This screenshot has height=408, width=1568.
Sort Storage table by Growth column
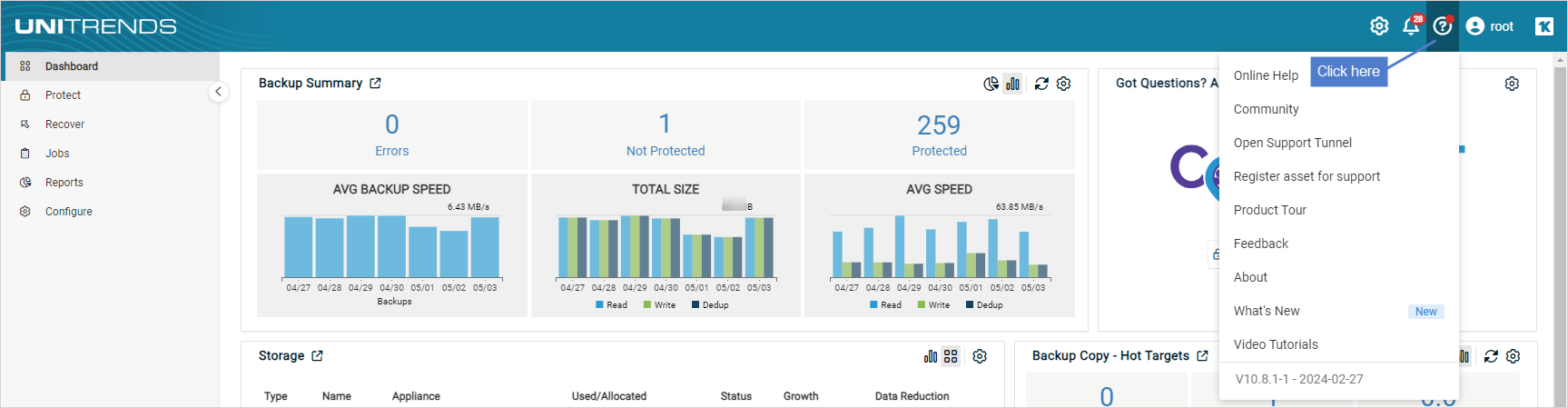(x=801, y=396)
